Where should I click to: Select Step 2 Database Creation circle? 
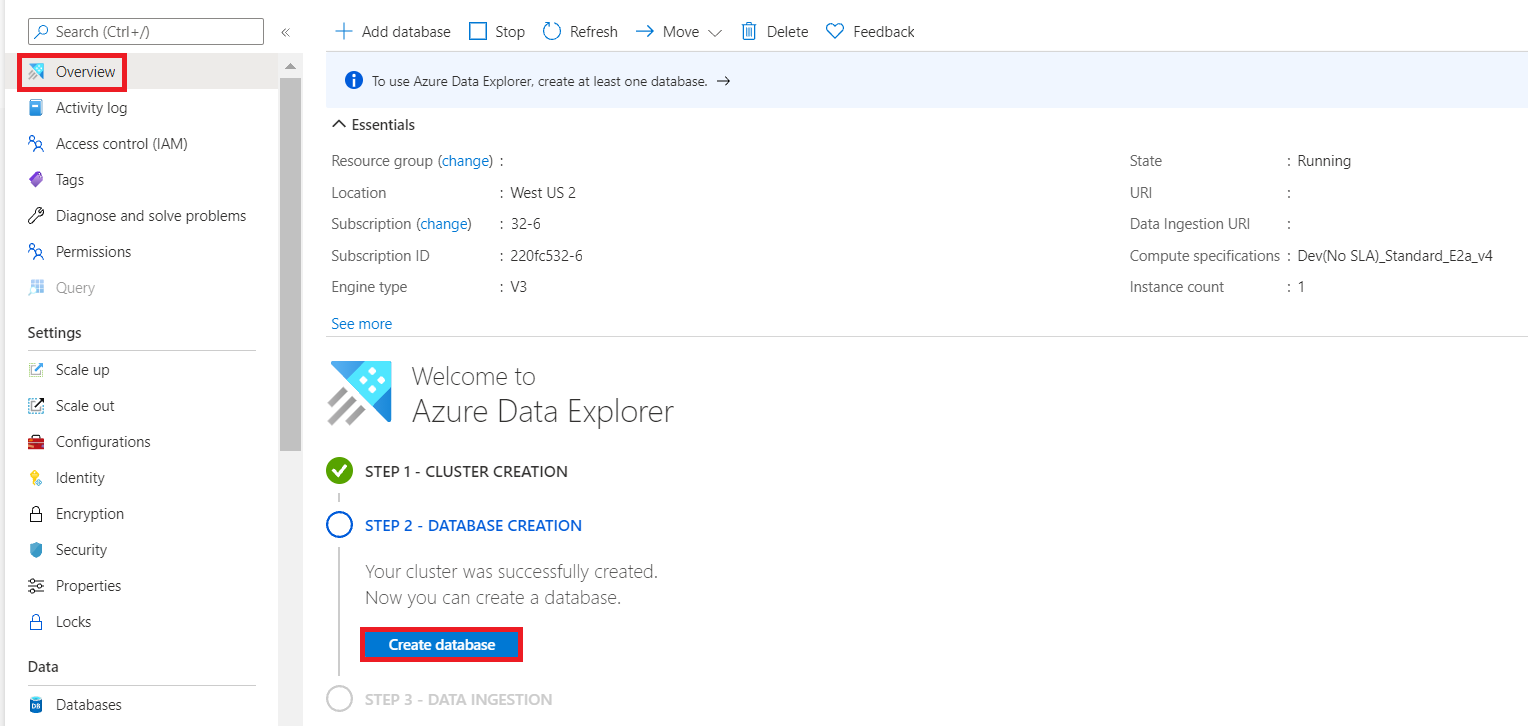(340, 525)
